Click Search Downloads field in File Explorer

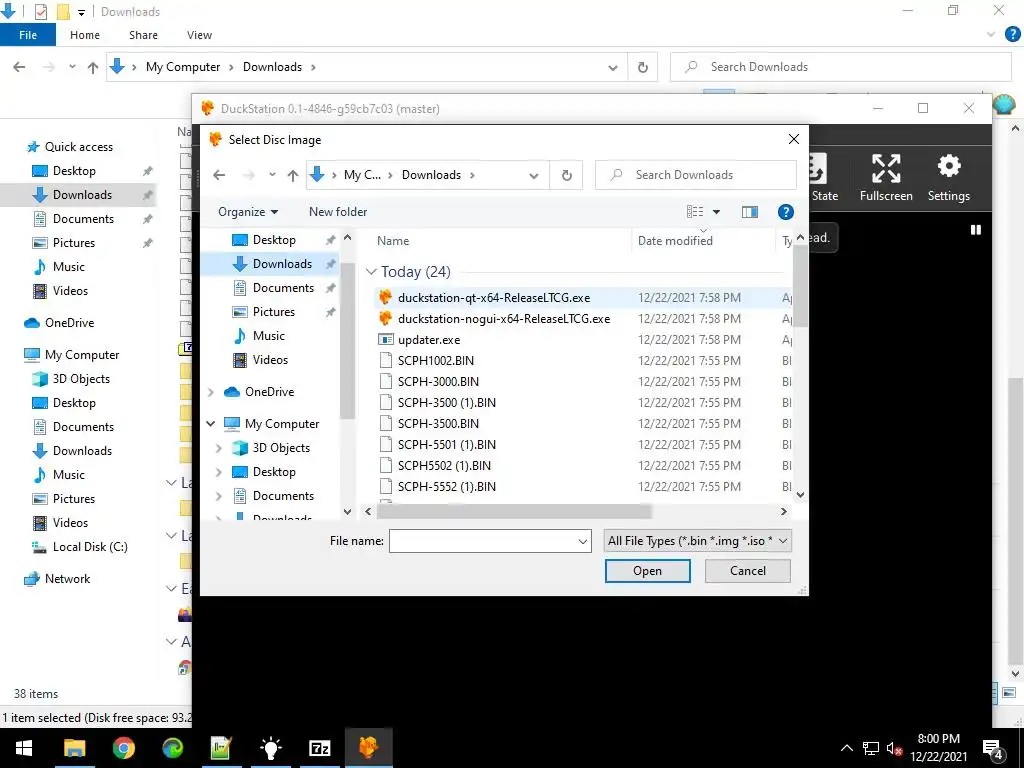tap(840, 67)
